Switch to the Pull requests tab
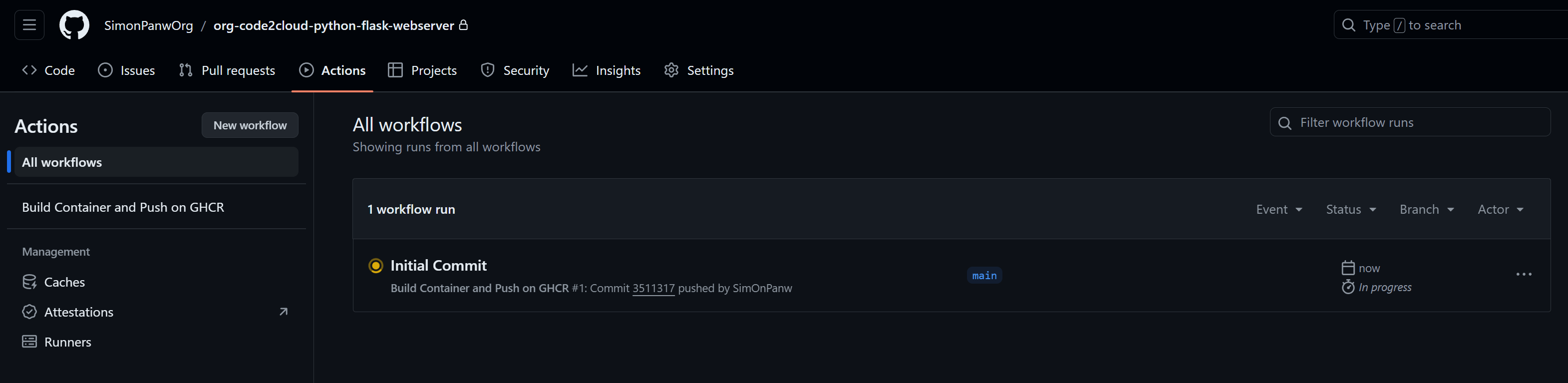 227,70
